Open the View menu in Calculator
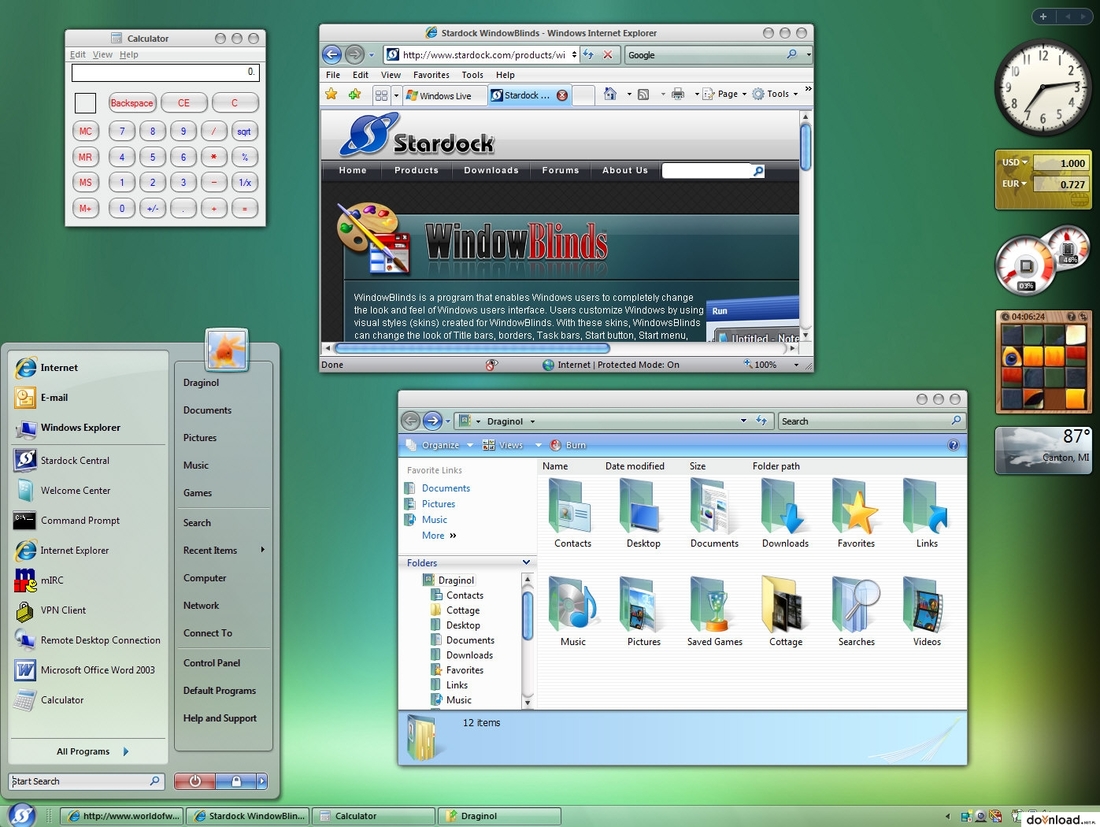The height and width of the screenshot is (827, 1100). tap(102, 54)
